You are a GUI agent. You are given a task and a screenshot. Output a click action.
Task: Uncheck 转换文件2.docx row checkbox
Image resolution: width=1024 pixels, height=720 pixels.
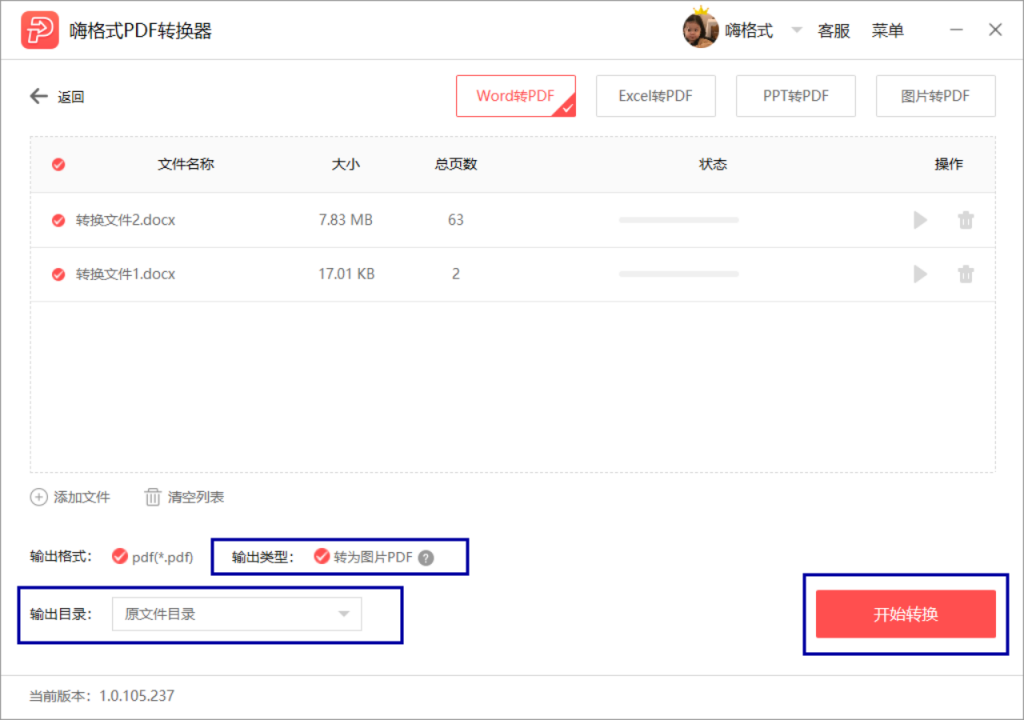(58, 220)
